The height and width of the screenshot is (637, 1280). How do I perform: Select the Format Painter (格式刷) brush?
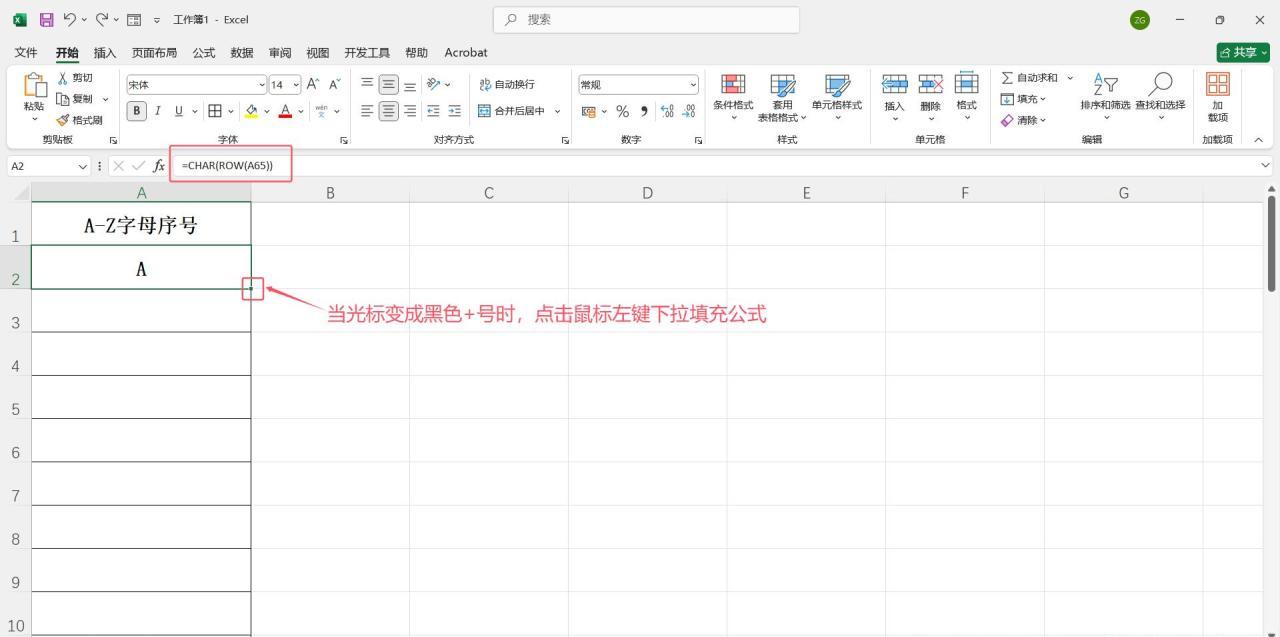63,120
